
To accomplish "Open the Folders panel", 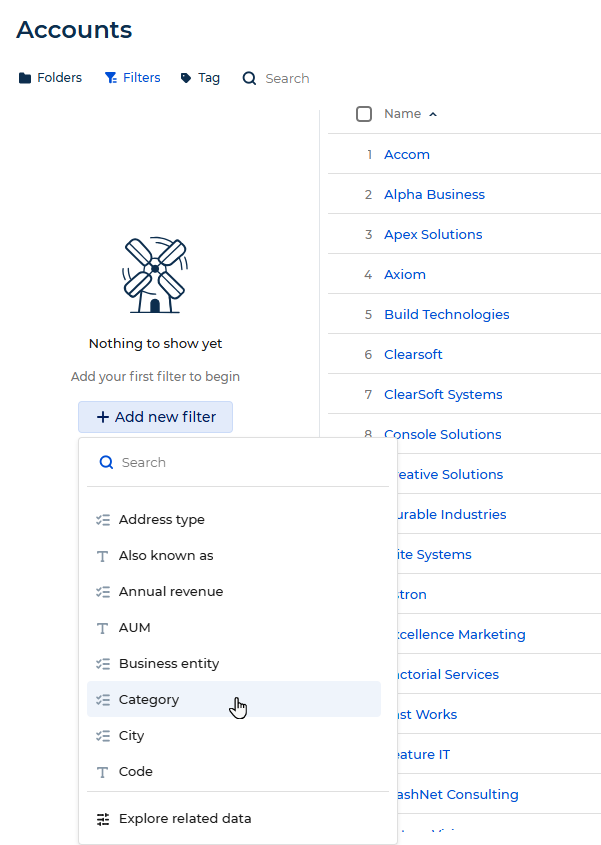I will pos(50,78).
